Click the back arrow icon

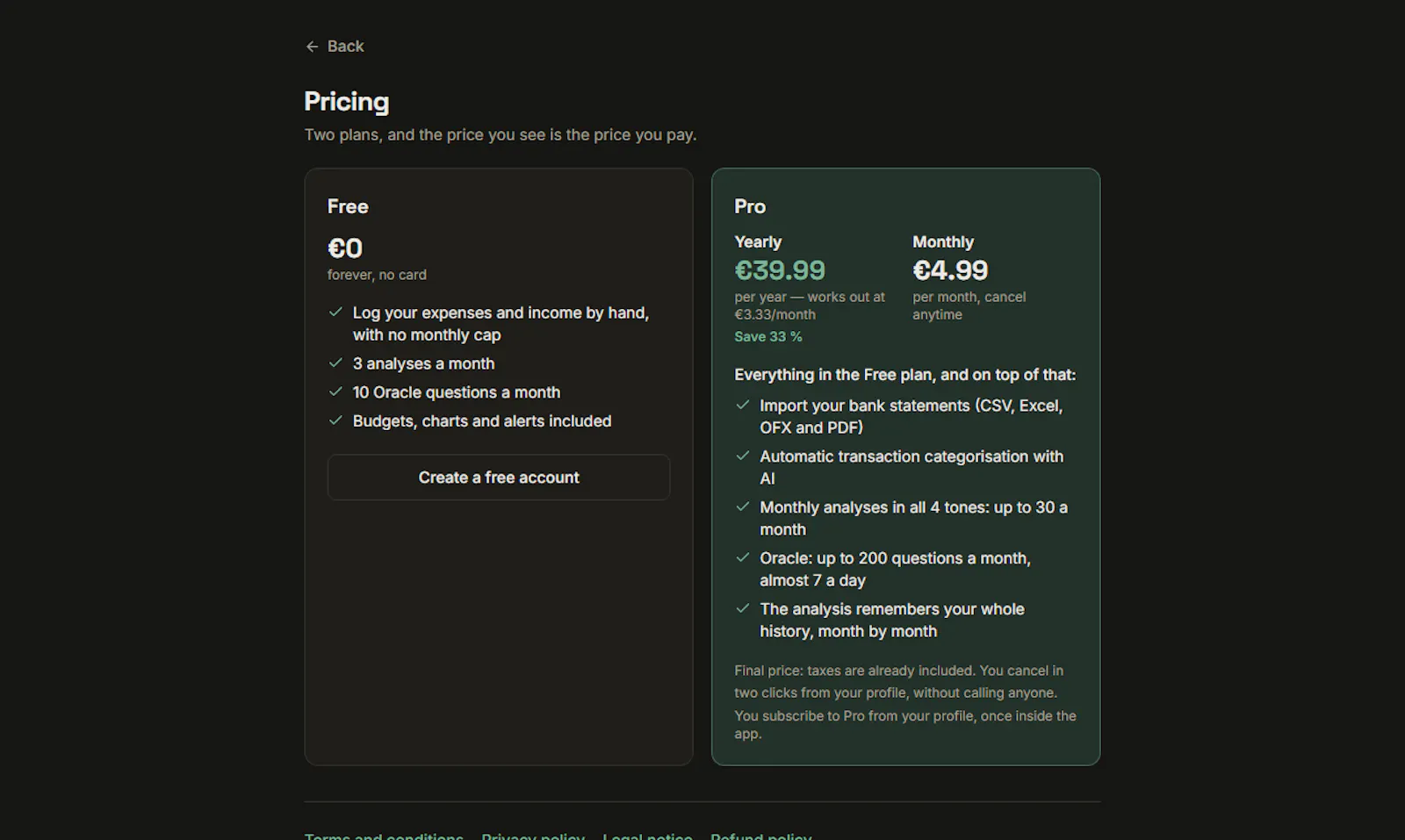[312, 47]
